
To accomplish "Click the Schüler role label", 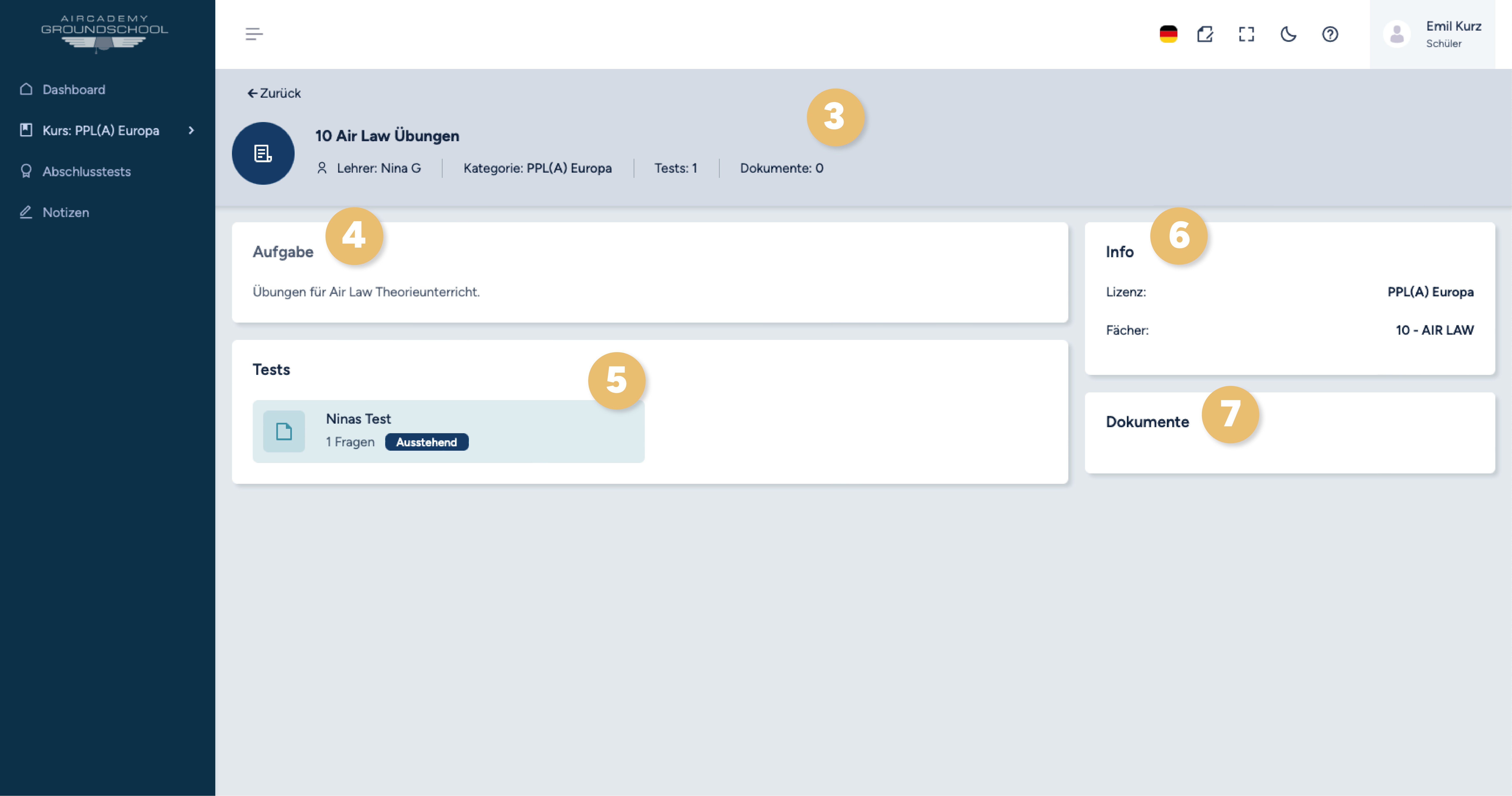I will click(x=1444, y=44).
